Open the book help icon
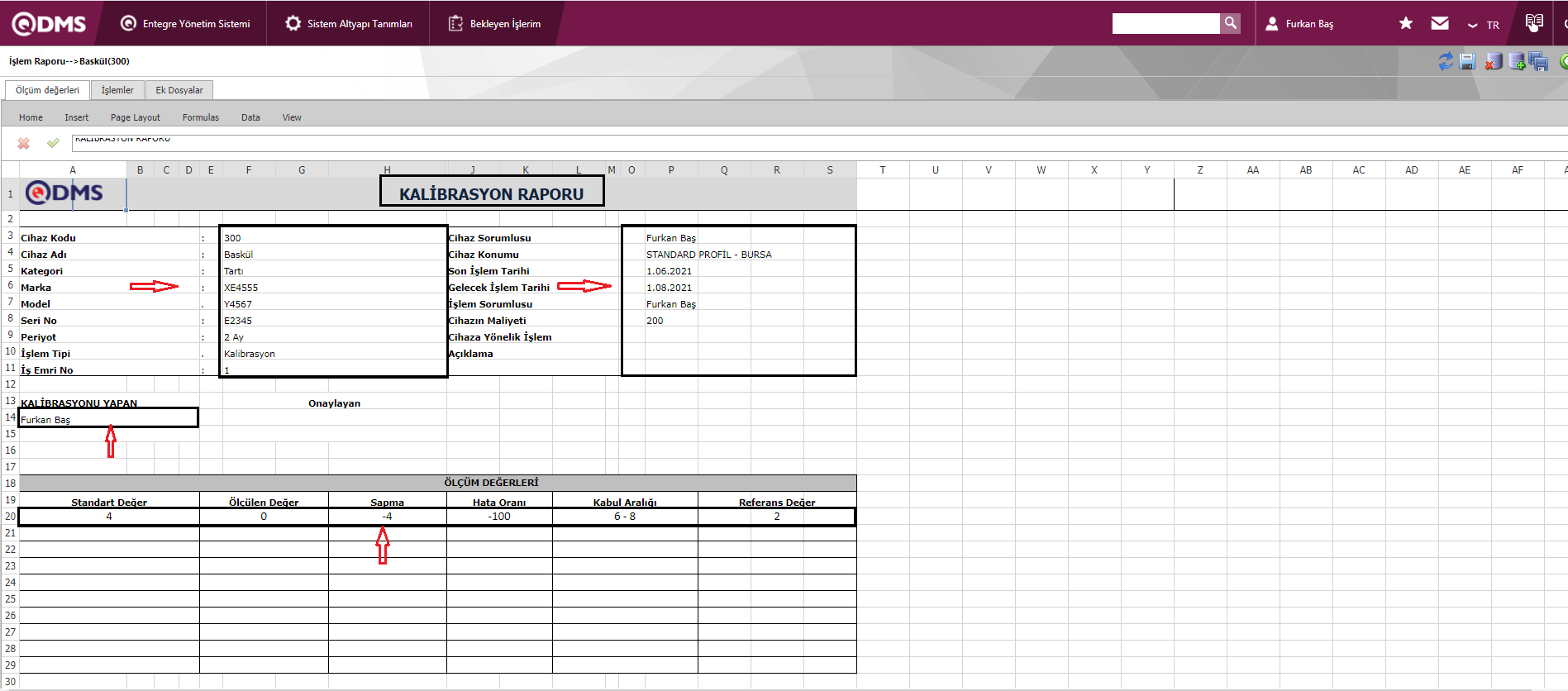The image size is (1568, 691). click(x=1534, y=22)
